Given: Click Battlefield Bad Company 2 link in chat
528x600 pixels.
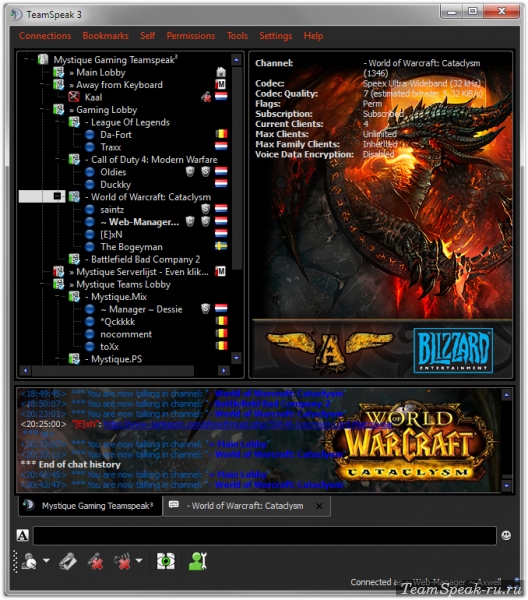Looking at the screenshot, I should click(272, 404).
